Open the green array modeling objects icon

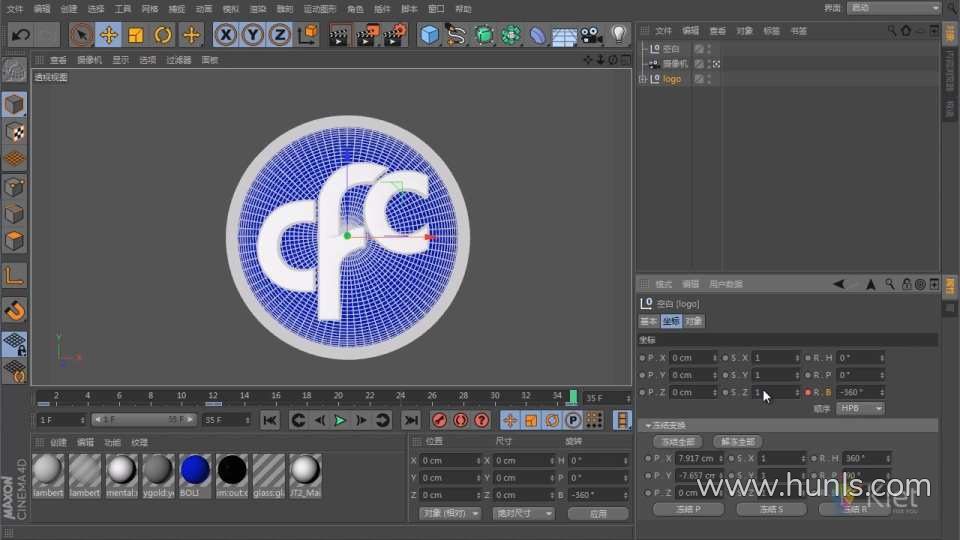[x=511, y=35]
